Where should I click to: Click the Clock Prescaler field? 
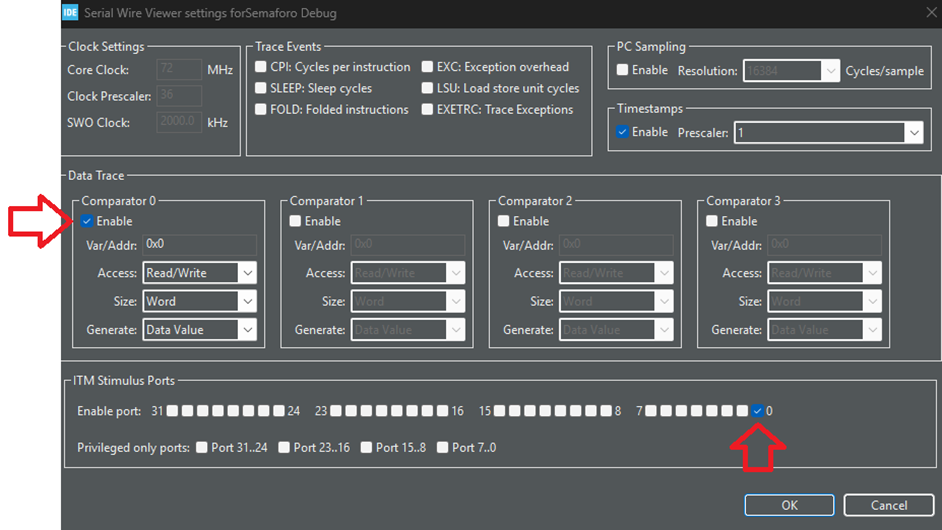click(179, 96)
